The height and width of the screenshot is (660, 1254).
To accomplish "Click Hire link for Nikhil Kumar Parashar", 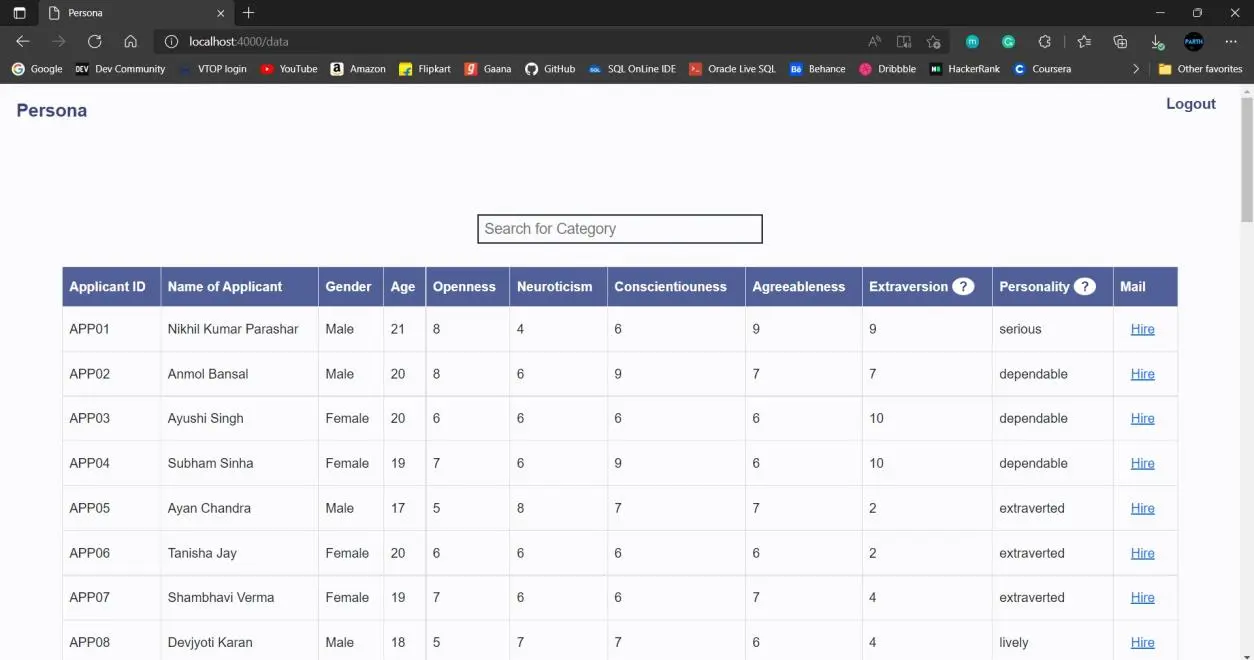I will 1142,329.
